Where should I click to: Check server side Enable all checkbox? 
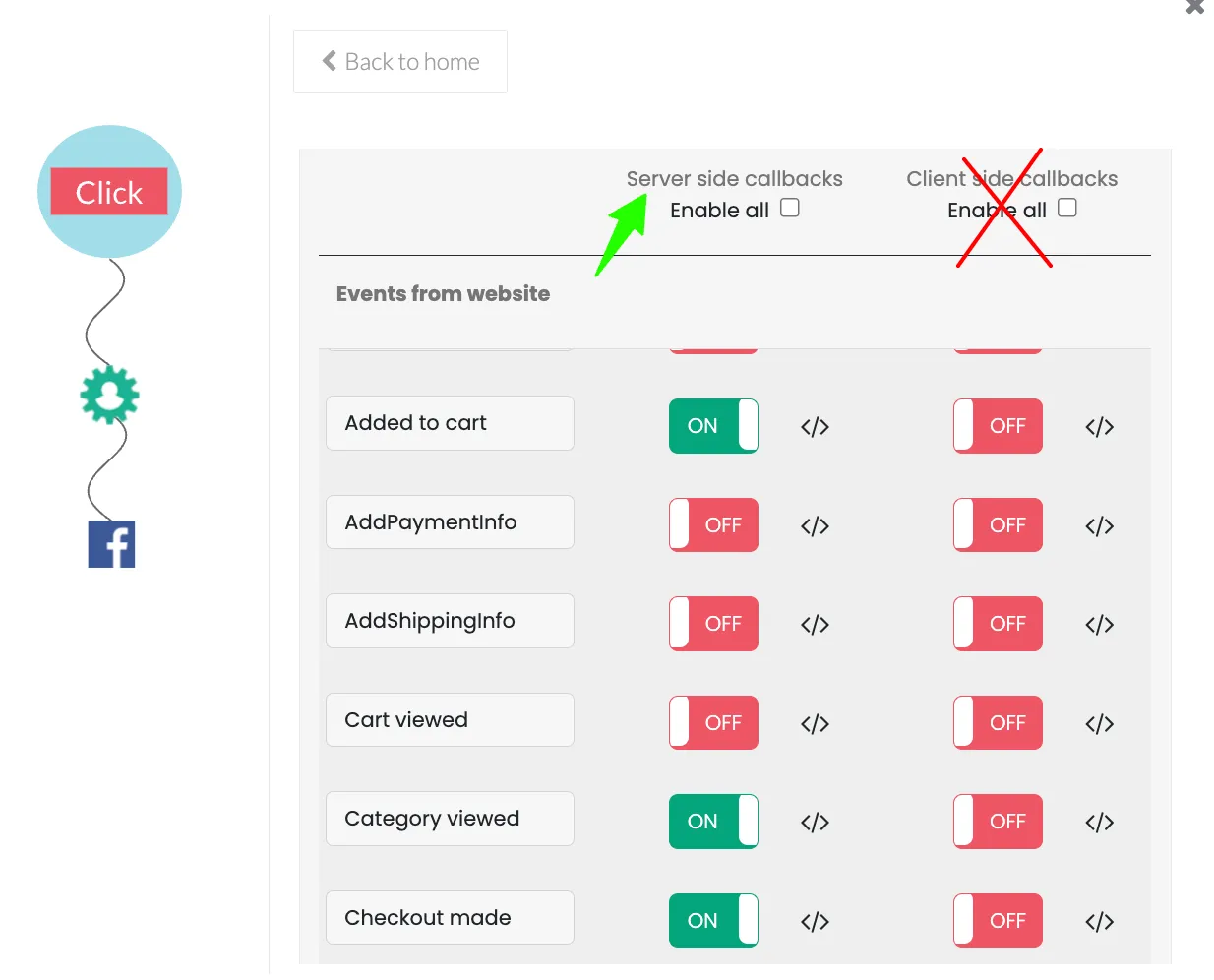790,208
